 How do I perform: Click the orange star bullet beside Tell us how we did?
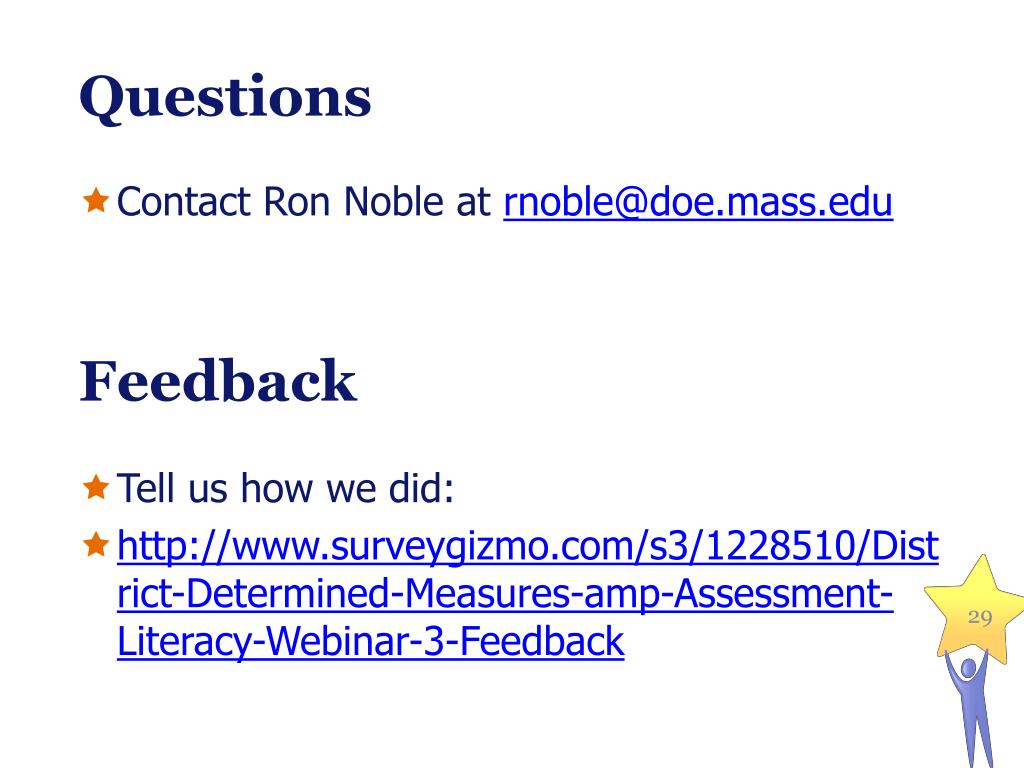95,487
